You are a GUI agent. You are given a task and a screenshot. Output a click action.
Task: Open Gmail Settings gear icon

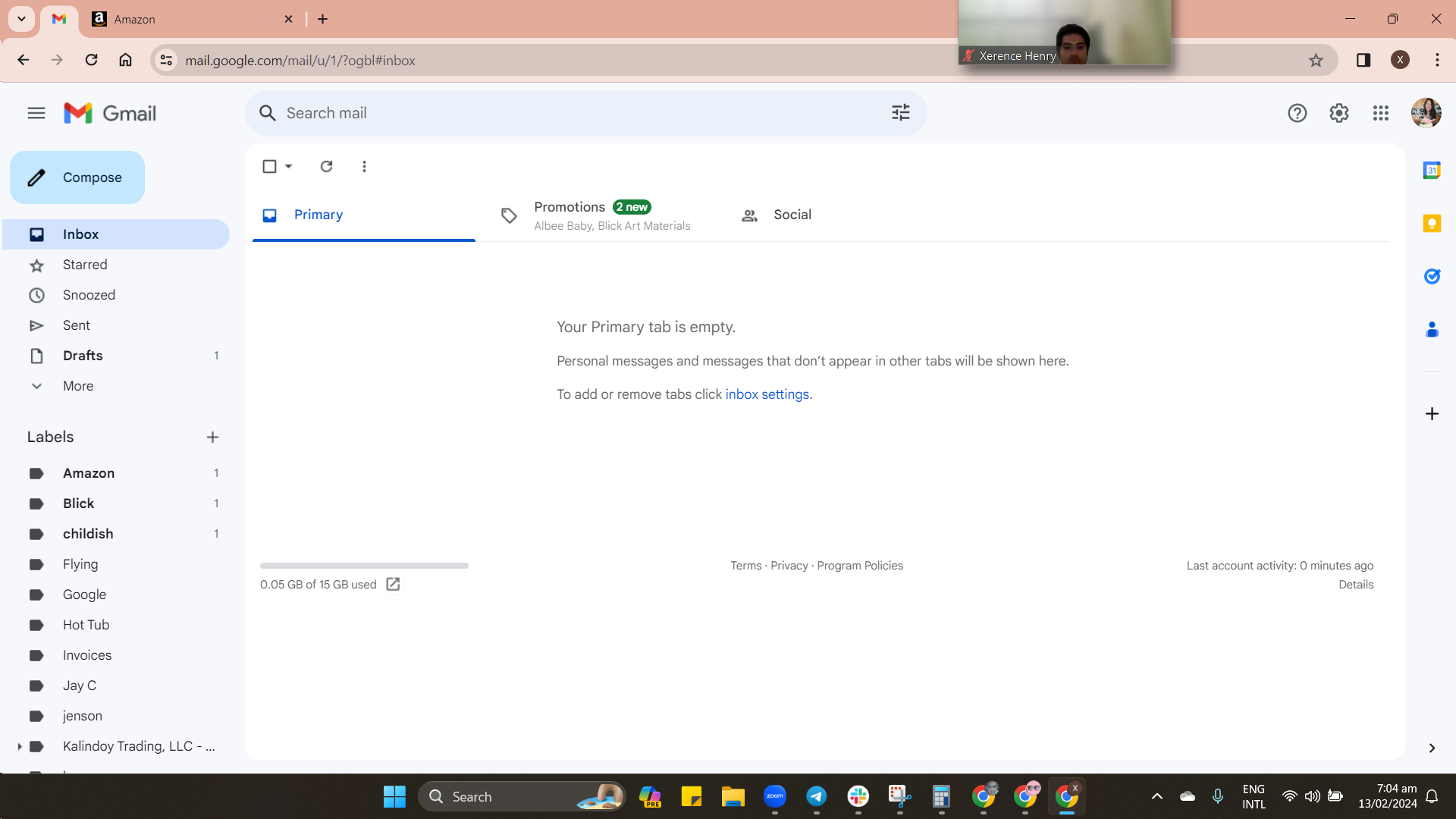(1338, 113)
